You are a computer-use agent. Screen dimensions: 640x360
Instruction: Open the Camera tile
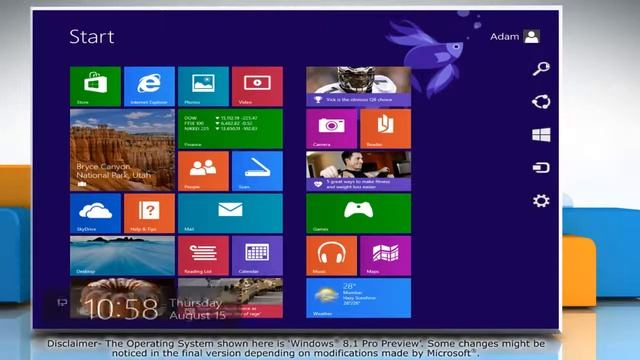(x=331, y=129)
